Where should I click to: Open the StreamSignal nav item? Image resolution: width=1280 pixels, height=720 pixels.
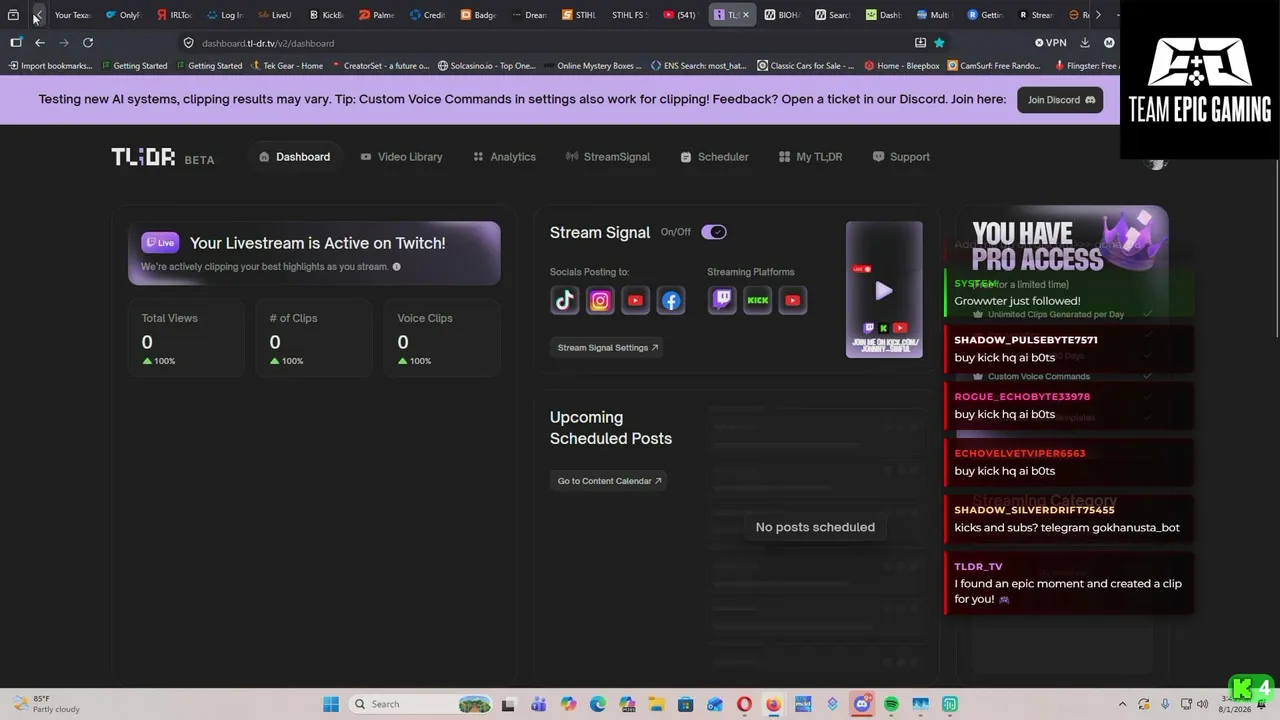[607, 157]
